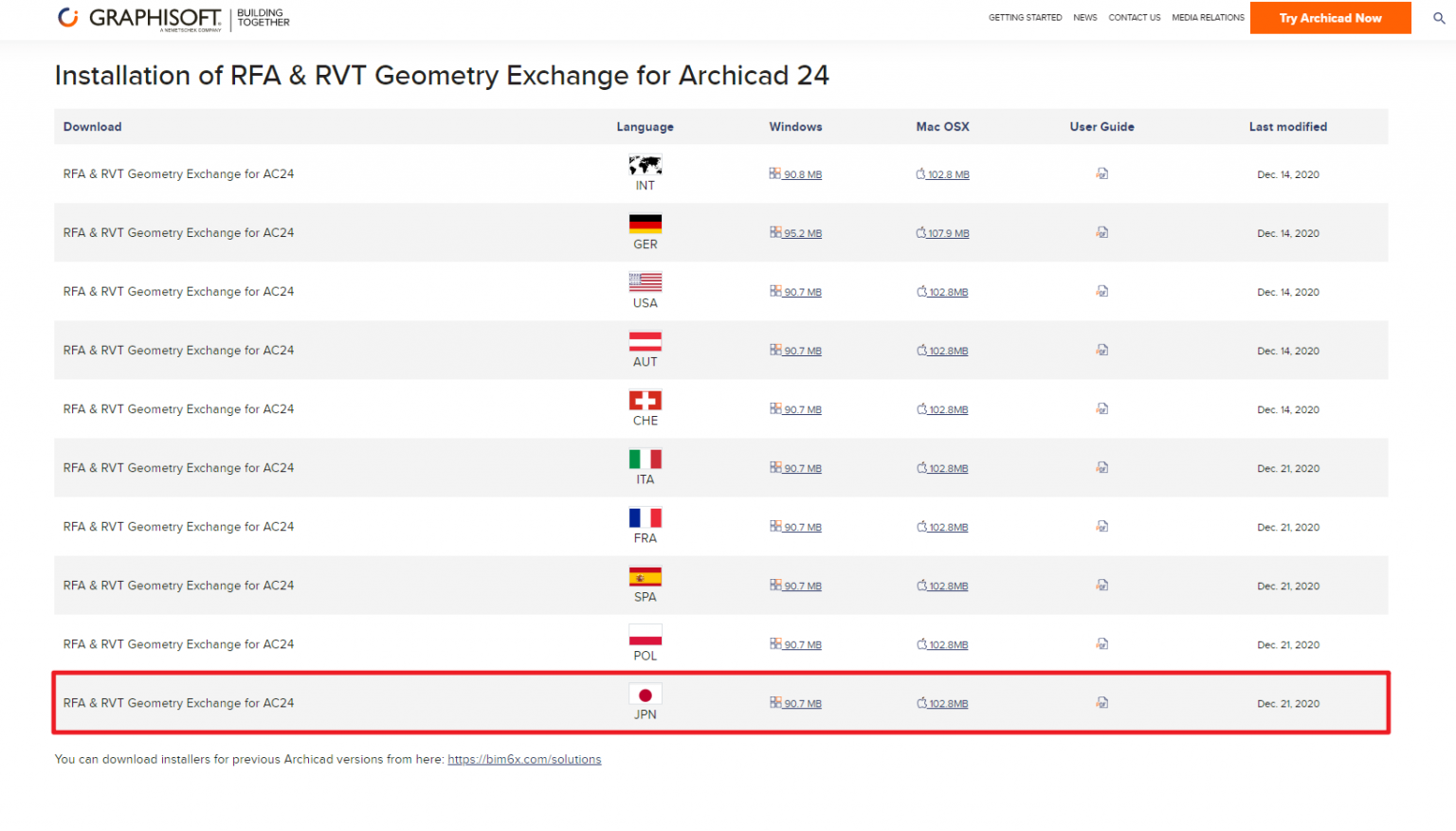This screenshot has height=831, width=1456.
Task: Select the JPN flag in the highlighted row
Action: [x=646, y=696]
